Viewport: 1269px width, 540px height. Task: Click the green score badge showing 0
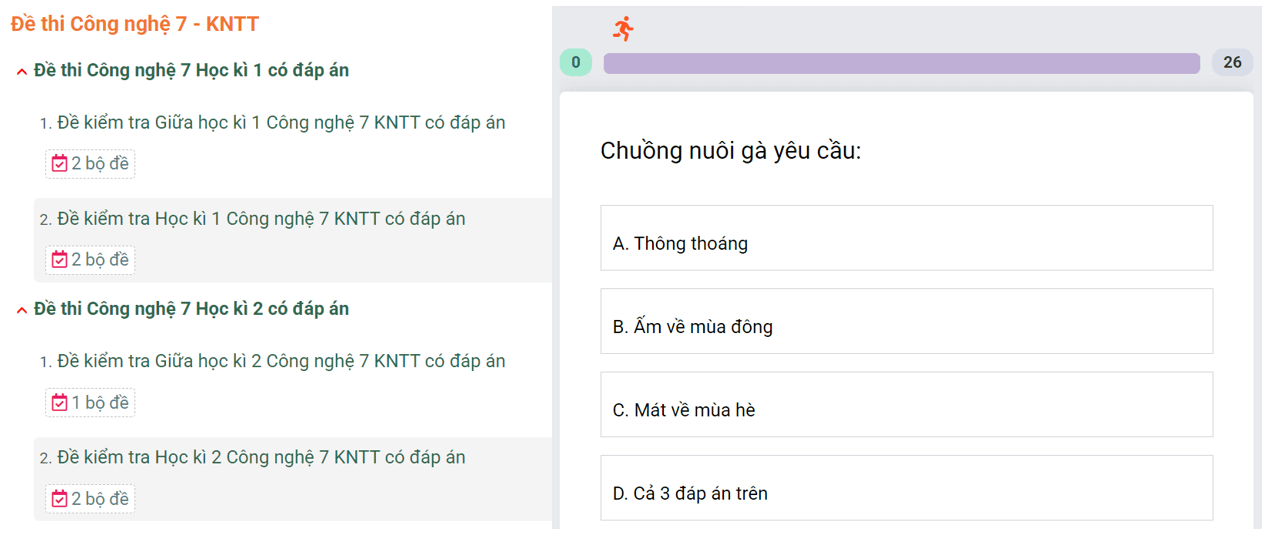pyautogui.click(x=575, y=63)
